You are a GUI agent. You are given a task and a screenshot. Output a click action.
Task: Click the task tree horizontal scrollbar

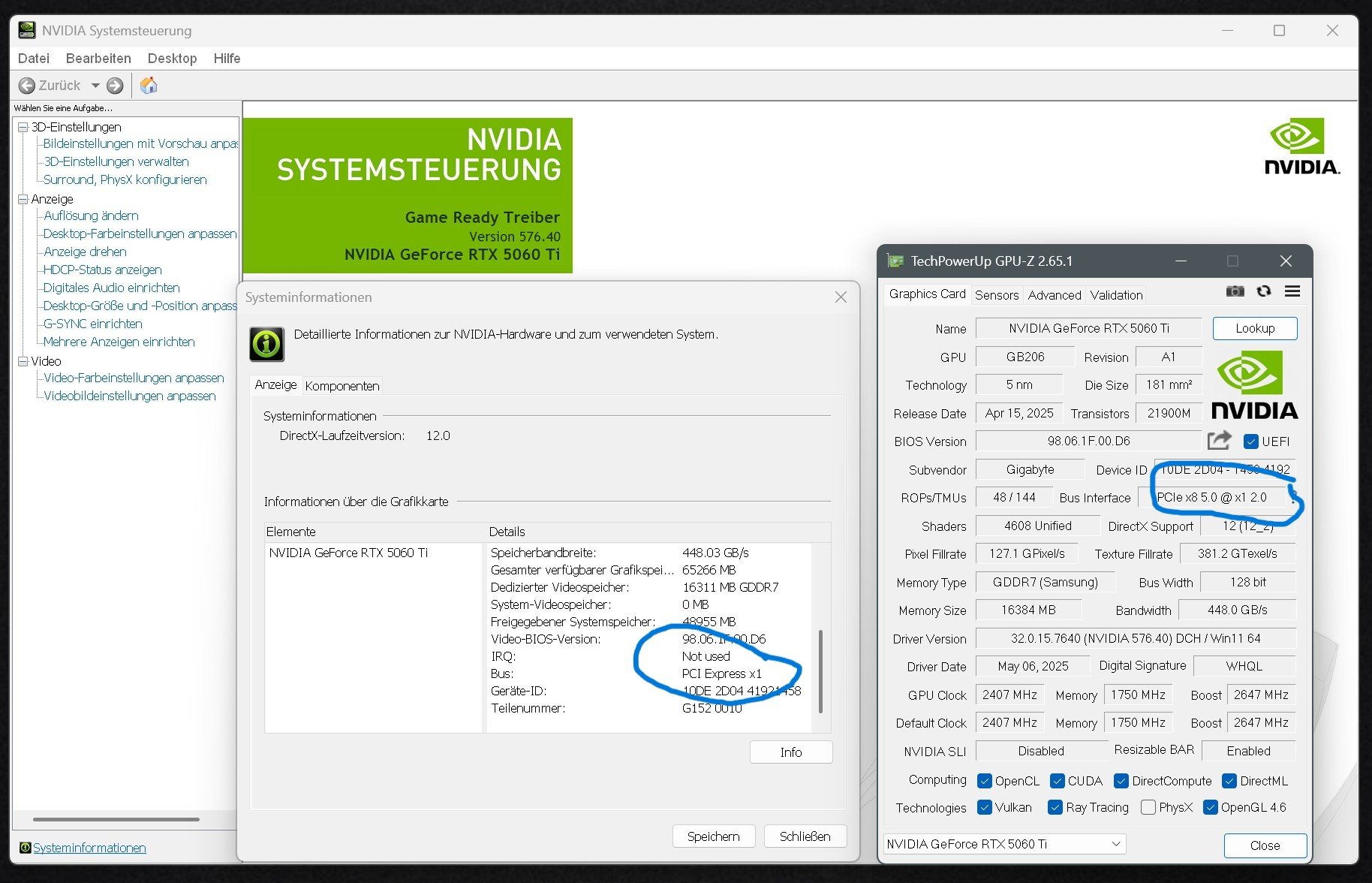[x=116, y=819]
